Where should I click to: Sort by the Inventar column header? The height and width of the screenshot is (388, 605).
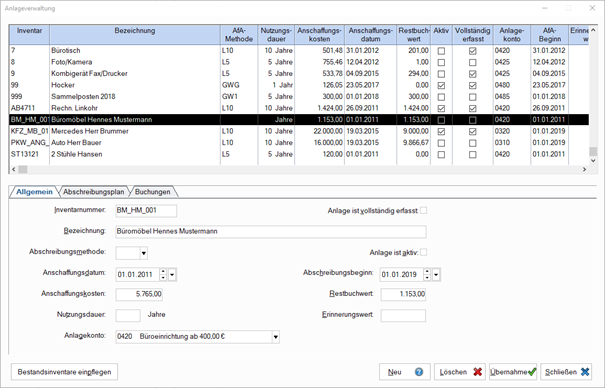tap(29, 35)
